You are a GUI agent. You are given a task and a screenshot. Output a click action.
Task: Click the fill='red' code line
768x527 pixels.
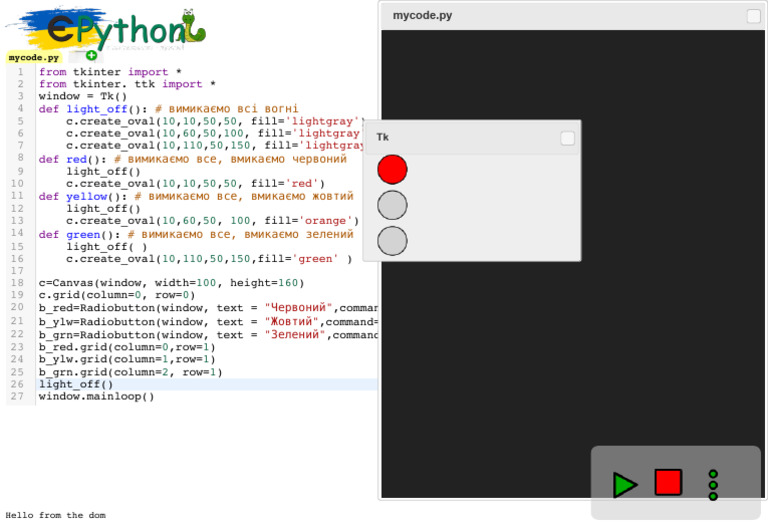click(195, 184)
